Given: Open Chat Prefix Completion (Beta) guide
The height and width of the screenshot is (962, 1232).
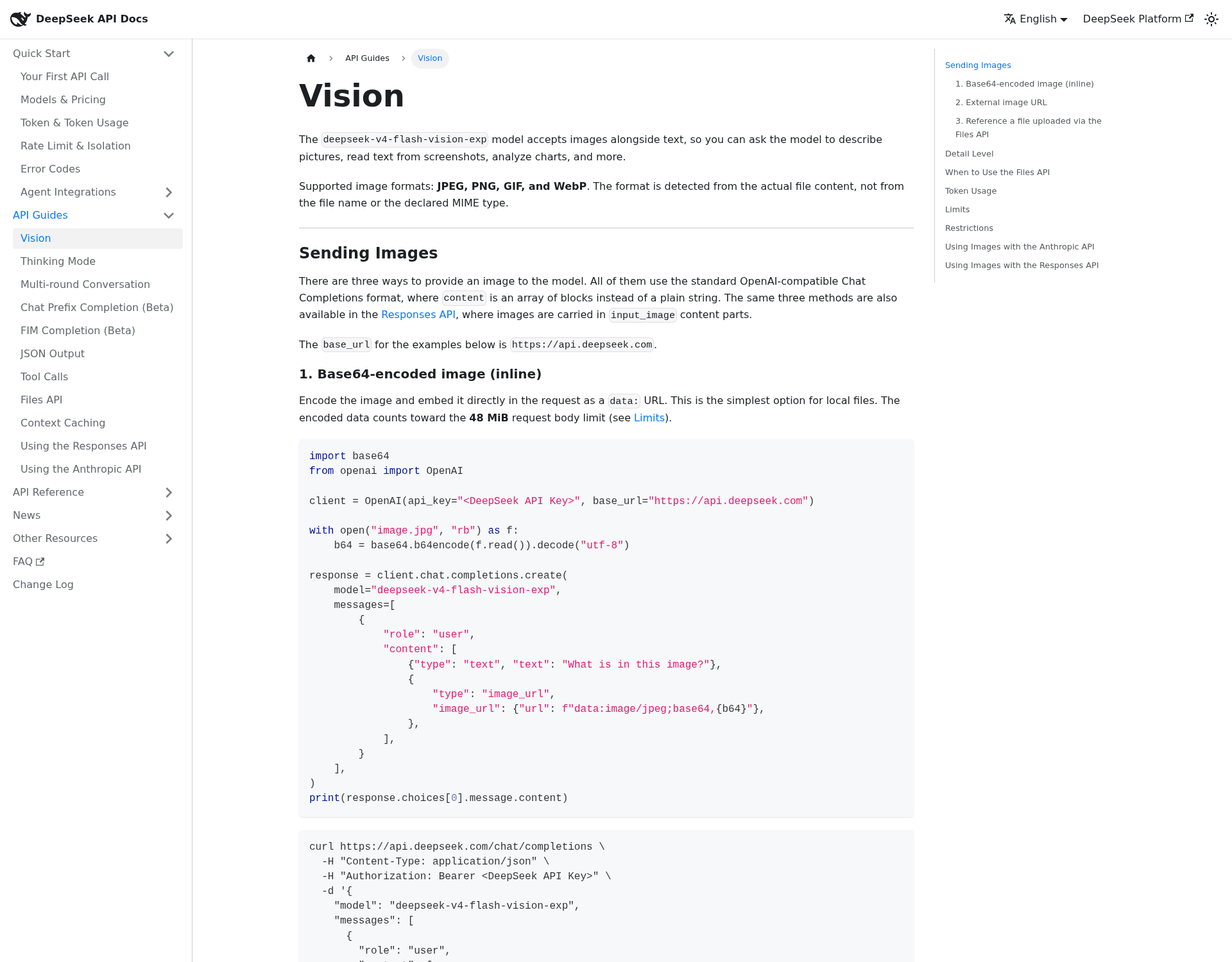Looking at the screenshot, I should tap(98, 308).
